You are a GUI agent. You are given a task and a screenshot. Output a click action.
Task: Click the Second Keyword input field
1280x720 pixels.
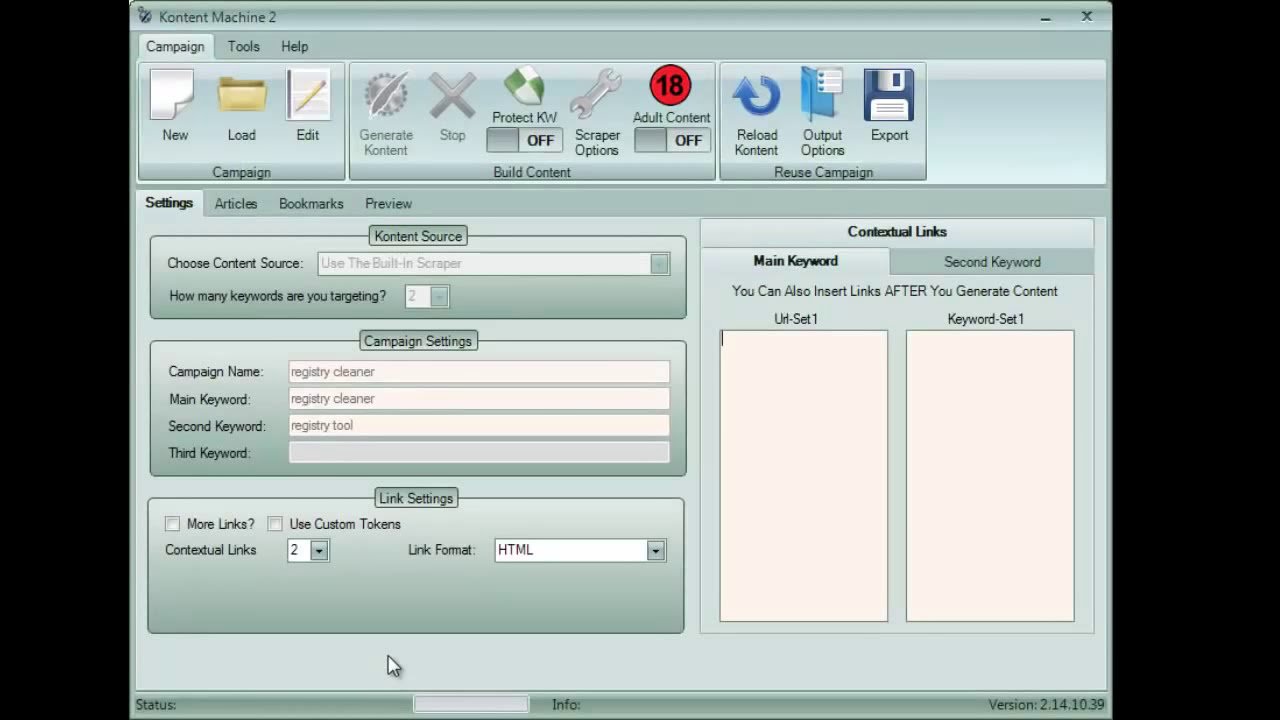point(479,426)
